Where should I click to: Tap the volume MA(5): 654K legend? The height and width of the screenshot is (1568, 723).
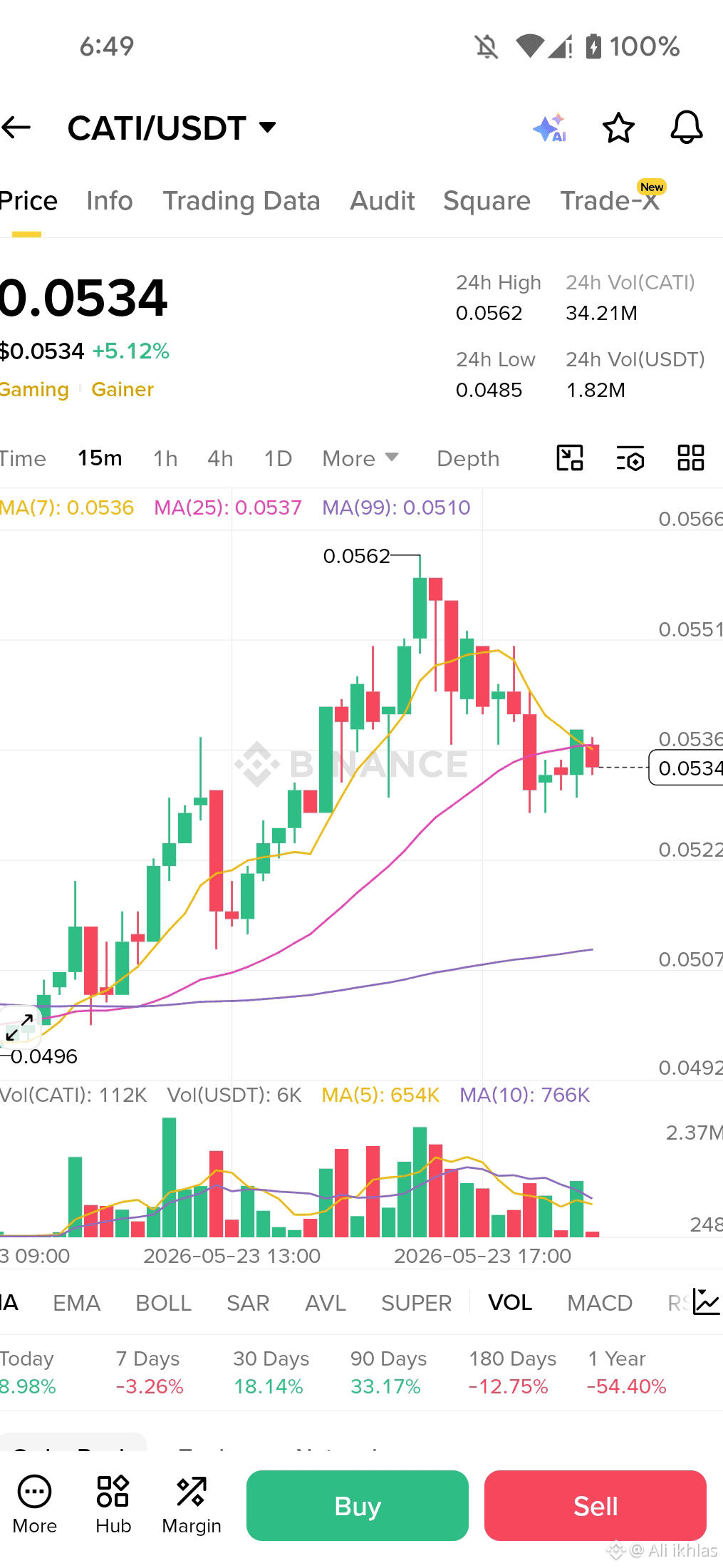(380, 1095)
